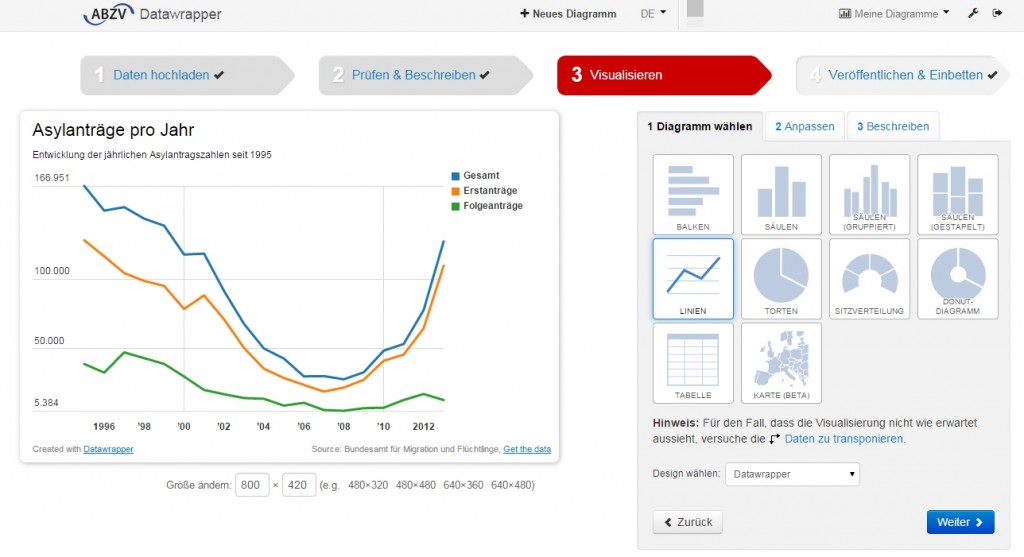Choose the Säulen column chart icon
This screenshot has height=557, width=1024.
(781, 195)
